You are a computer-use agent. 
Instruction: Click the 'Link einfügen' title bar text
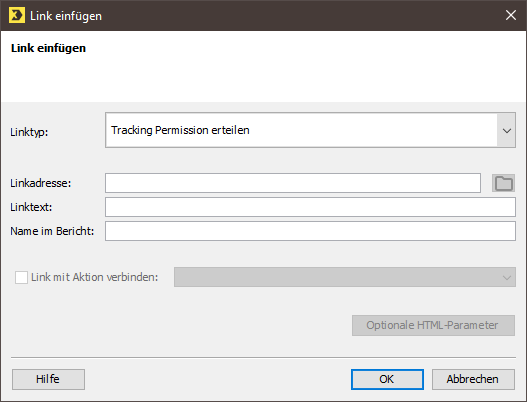[66, 16]
